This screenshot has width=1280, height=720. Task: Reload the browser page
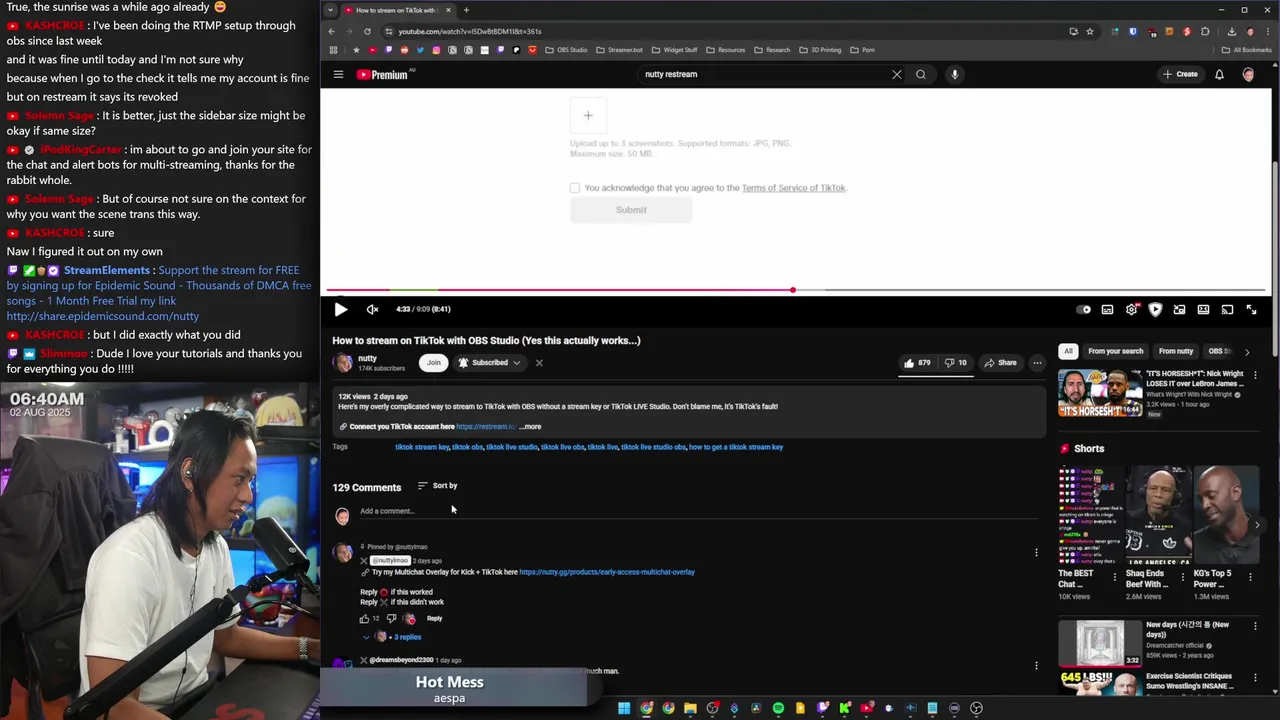[x=367, y=31]
